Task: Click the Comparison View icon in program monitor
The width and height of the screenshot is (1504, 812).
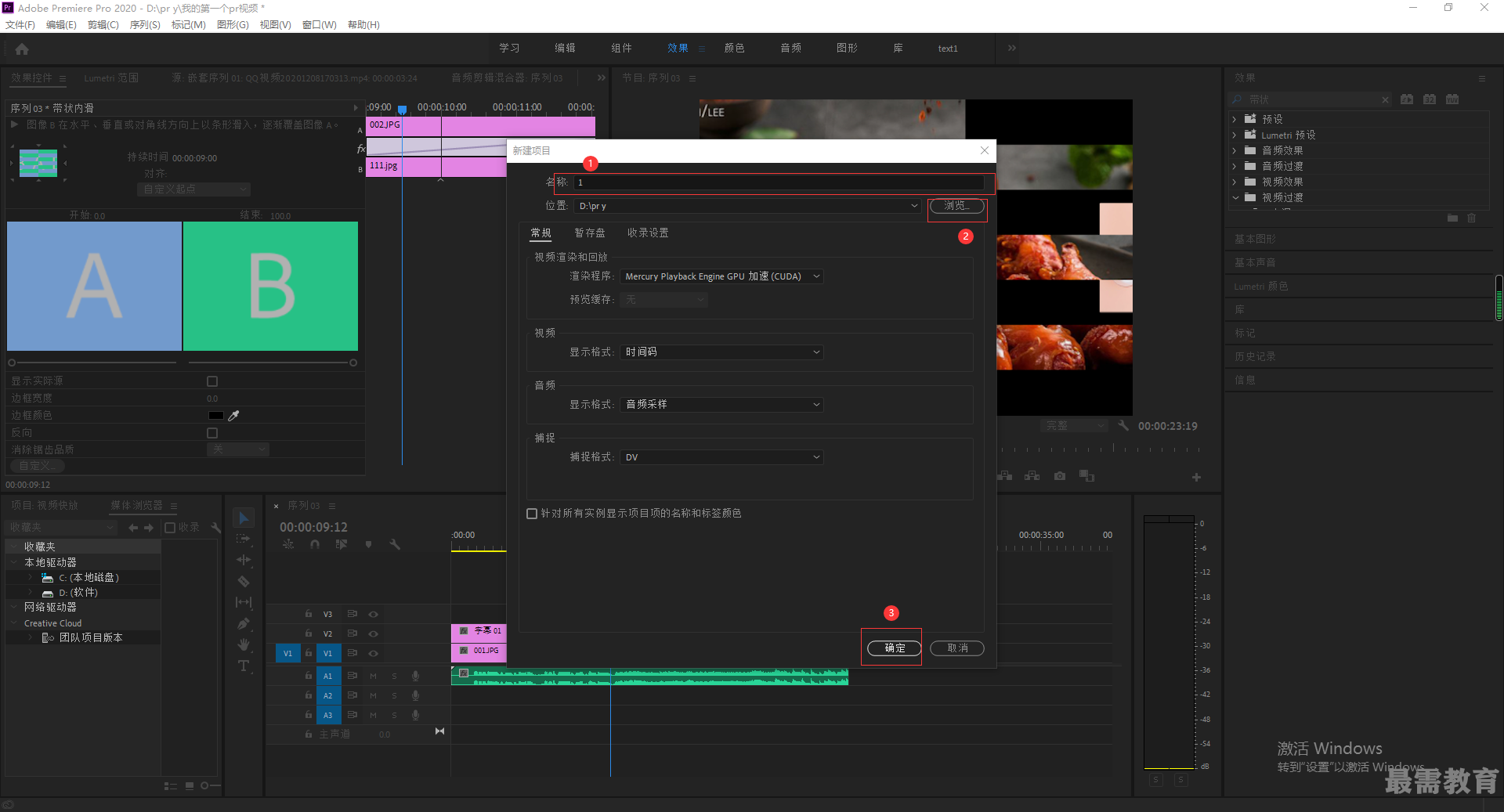Action: (1086, 476)
